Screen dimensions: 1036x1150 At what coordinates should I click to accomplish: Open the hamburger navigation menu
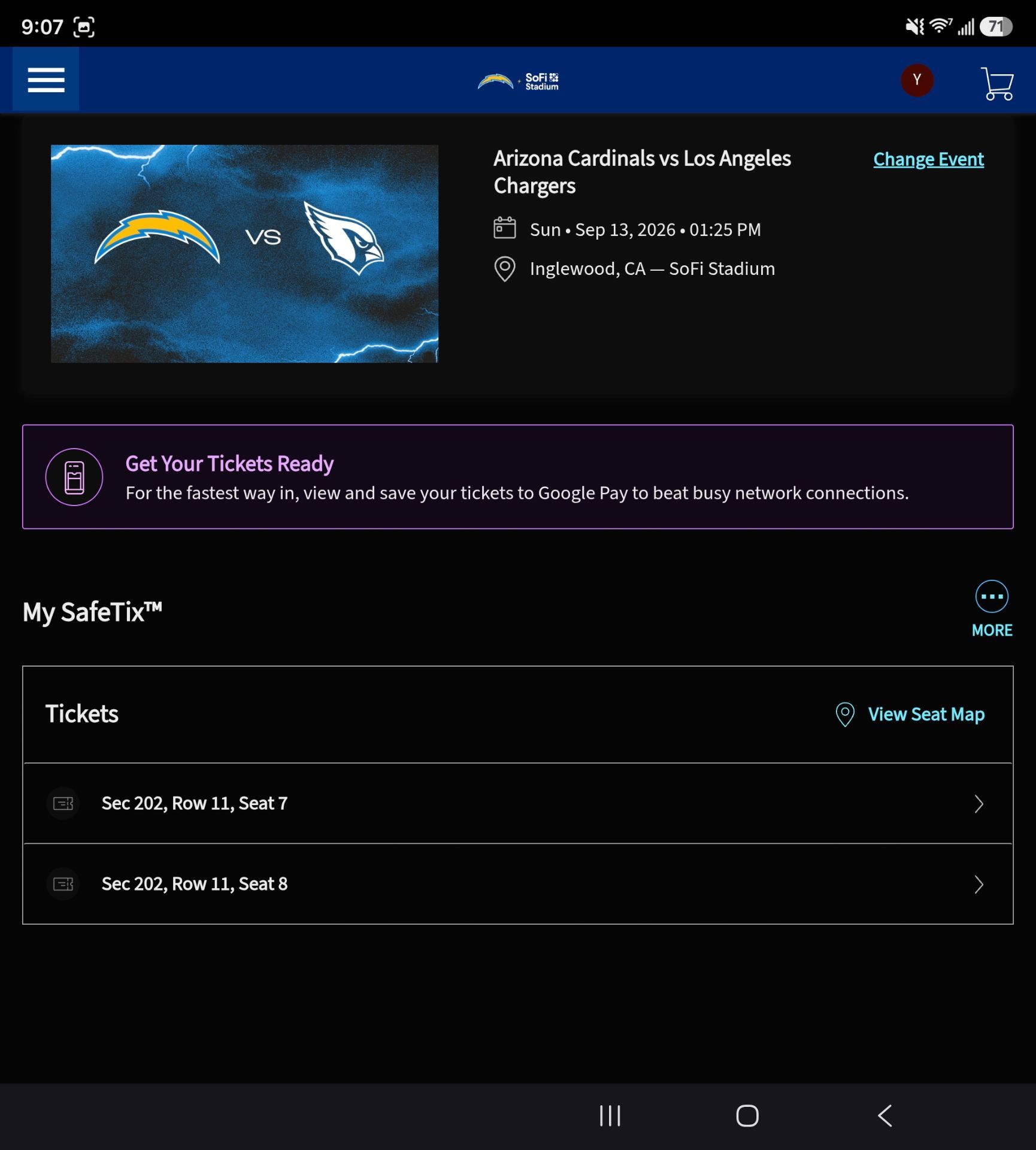tap(46, 80)
